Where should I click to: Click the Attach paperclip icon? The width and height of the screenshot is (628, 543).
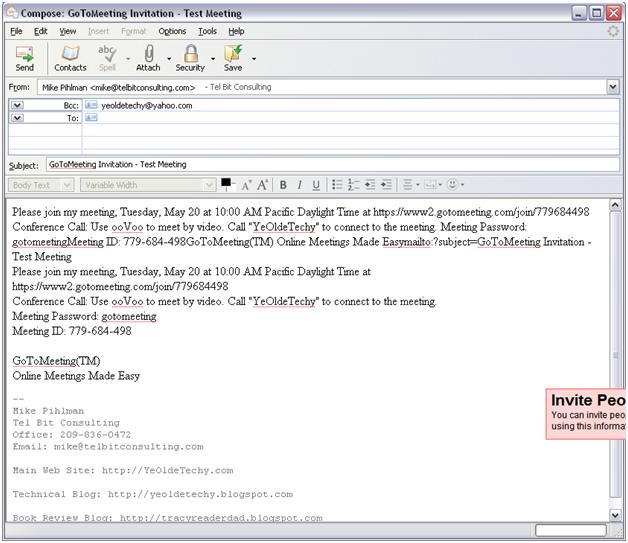pos(148,58)
